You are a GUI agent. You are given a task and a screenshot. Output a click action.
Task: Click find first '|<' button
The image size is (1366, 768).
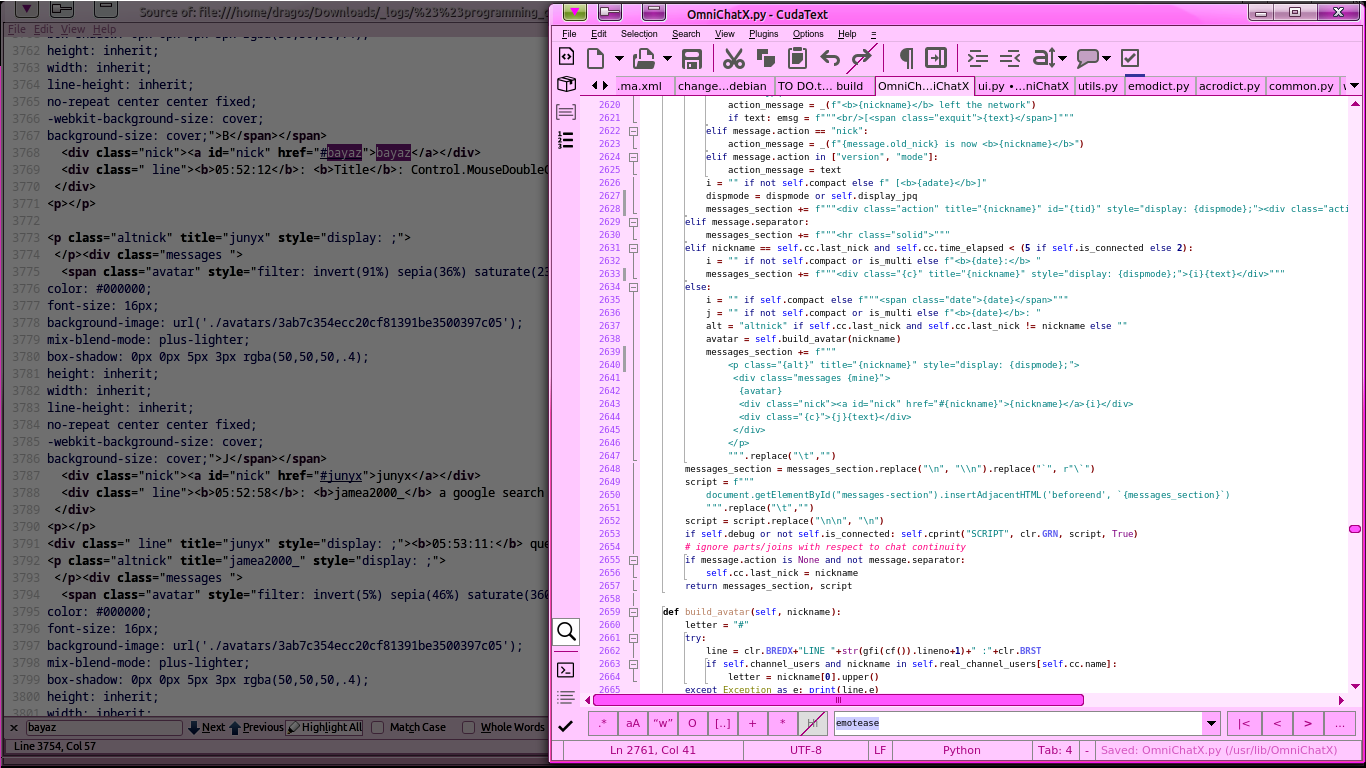point(1243,723)
